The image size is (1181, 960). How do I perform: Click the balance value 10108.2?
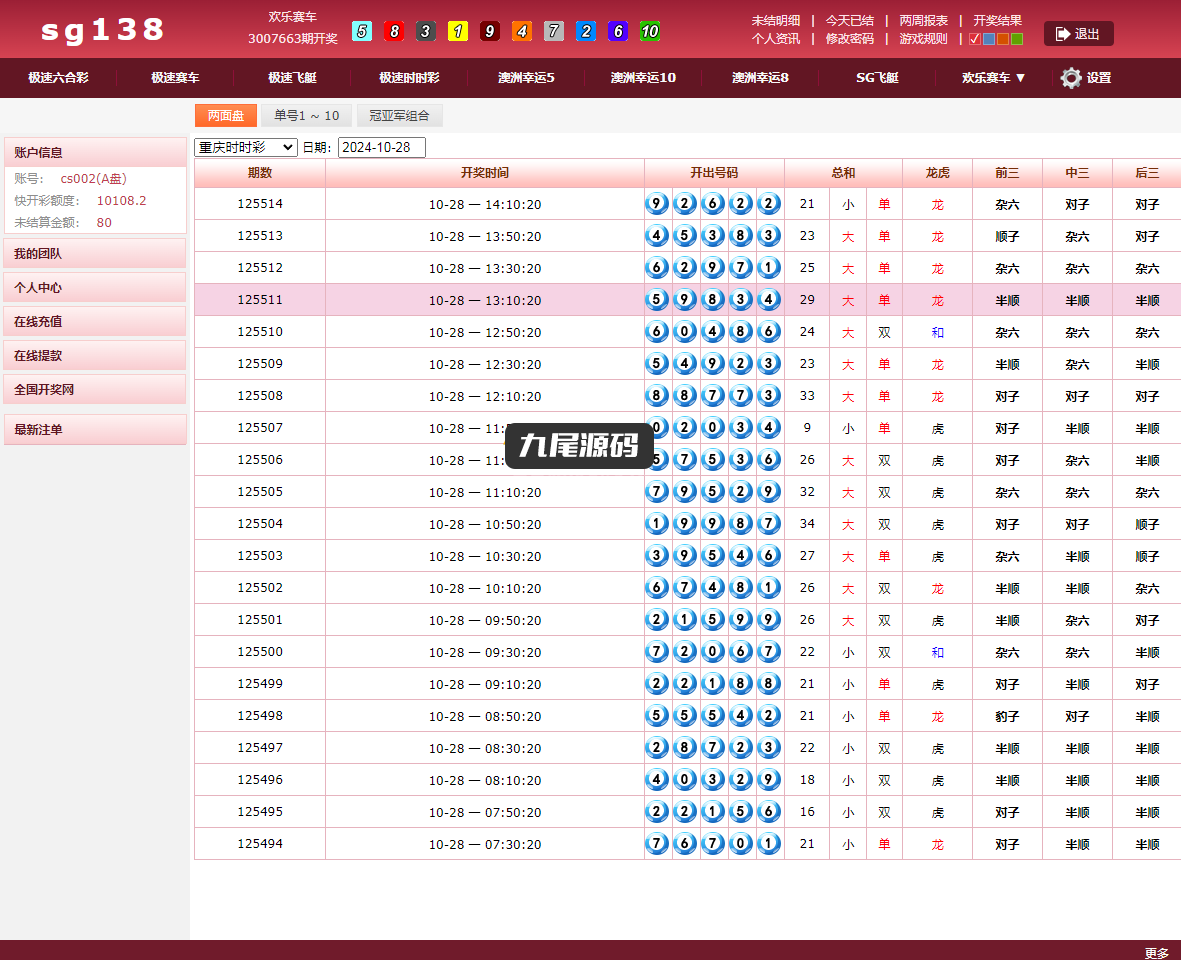(x=121, y=200)
